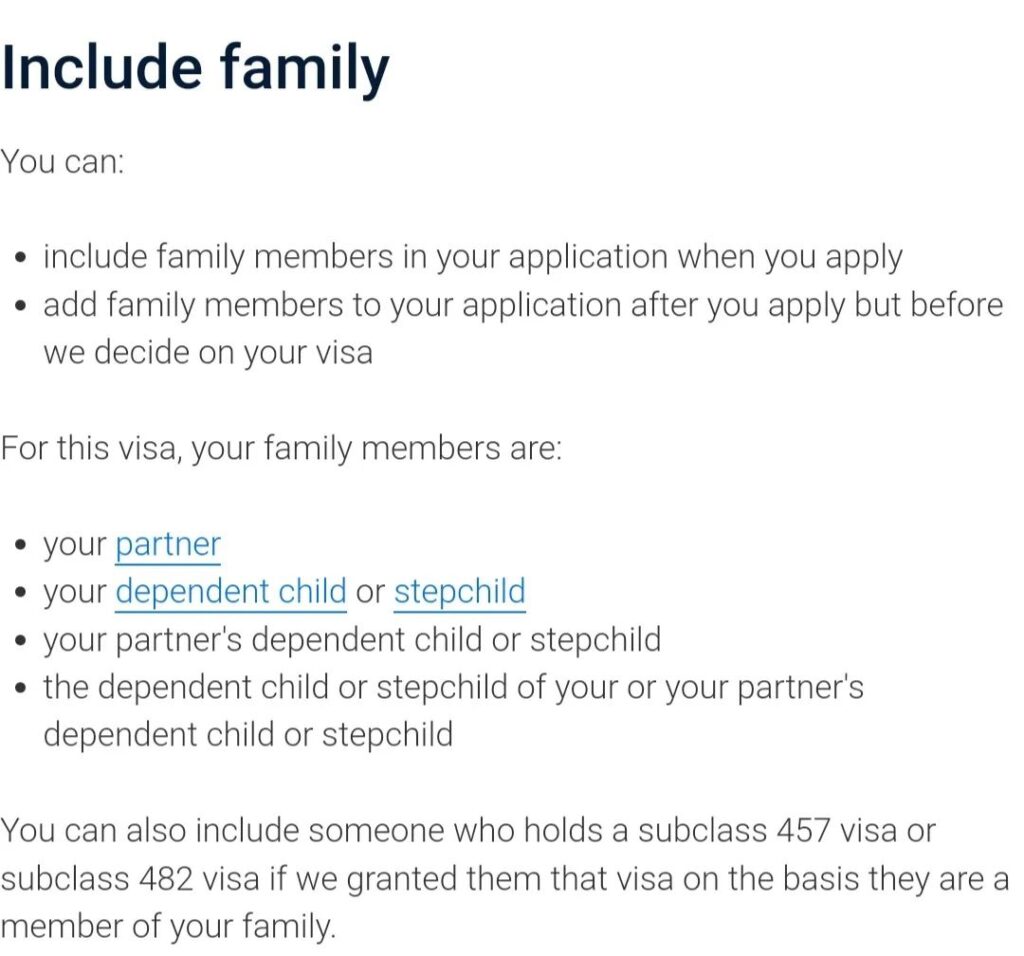
Task: Open the "partner" link
Action: click(x=167, y=545)
